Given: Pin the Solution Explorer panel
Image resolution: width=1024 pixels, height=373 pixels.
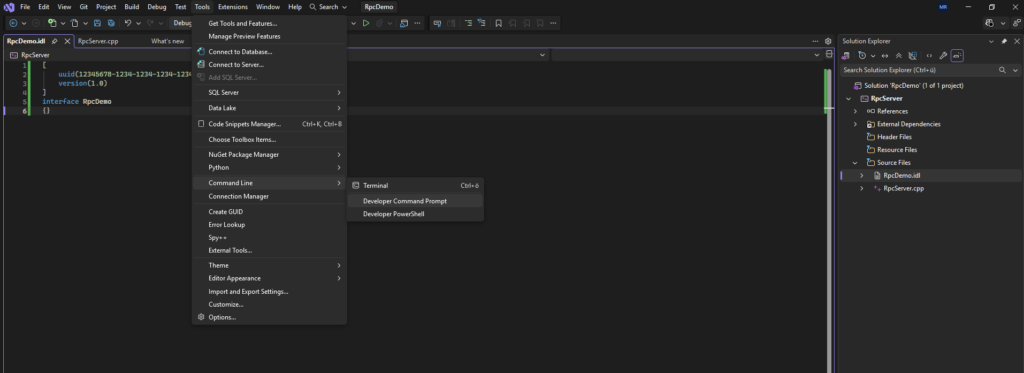Looking at the screenshot, I should pyautogui.click(x=1004, y=41).
